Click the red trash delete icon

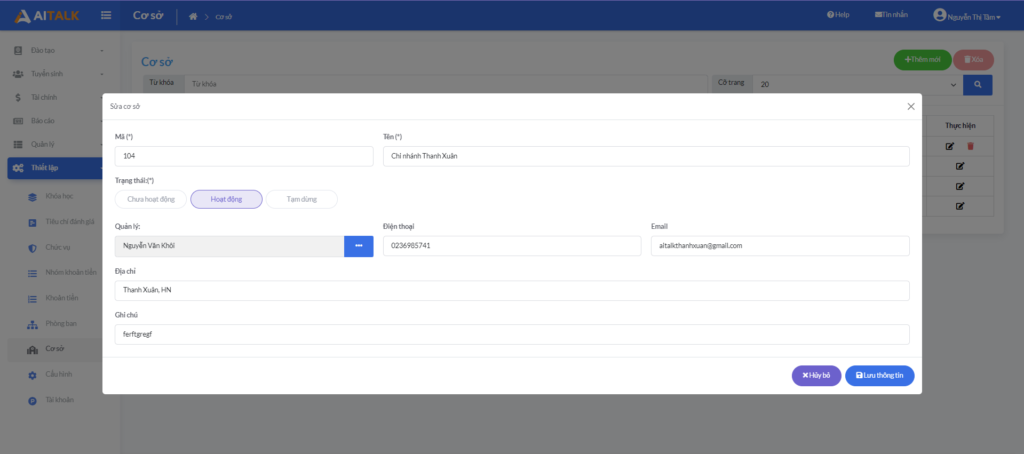click(x=970, y=146)
